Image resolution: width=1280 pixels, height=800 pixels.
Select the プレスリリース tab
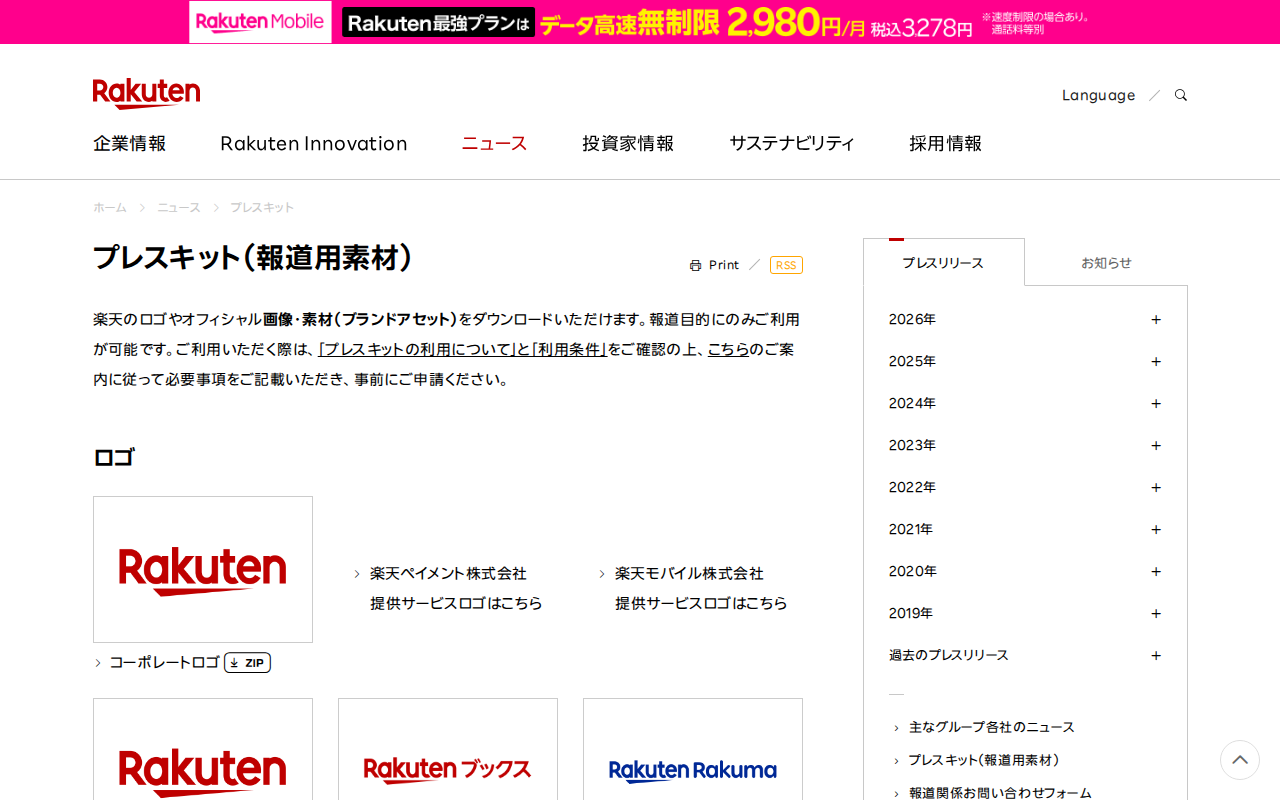tap(943, 262)
